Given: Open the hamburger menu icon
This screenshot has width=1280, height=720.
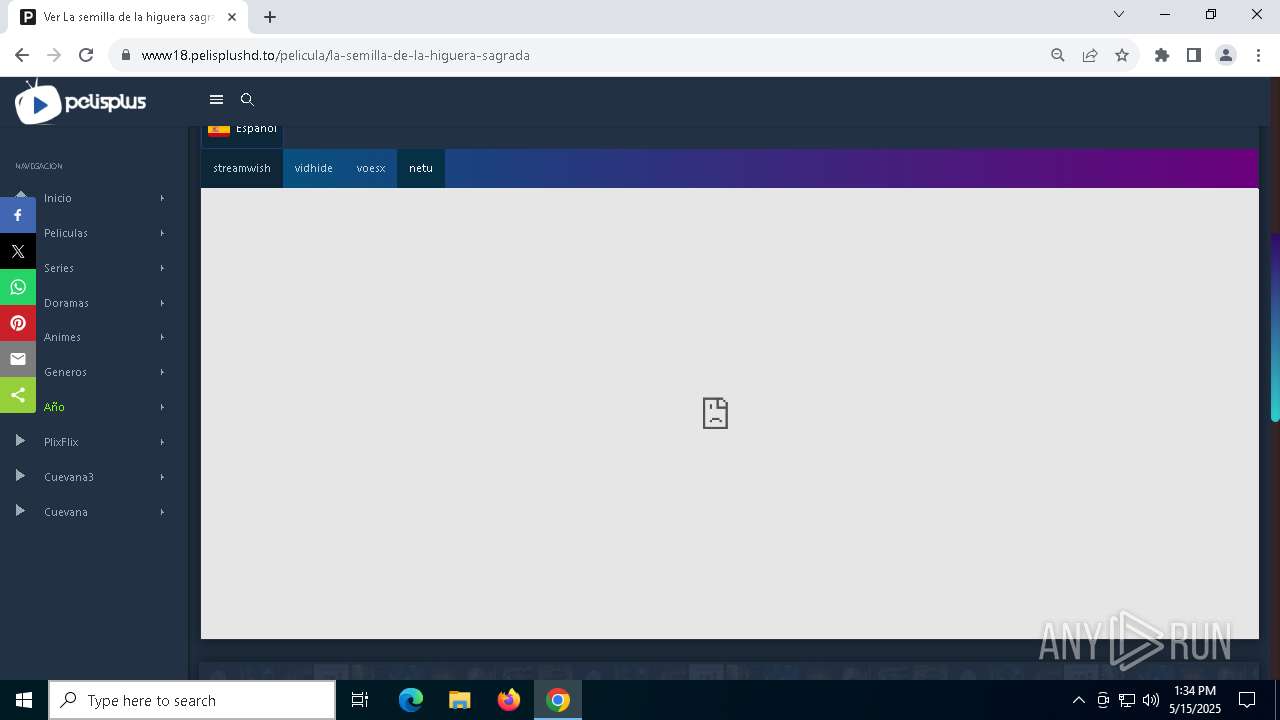Looking at the screenshot, I should [216, 99].
